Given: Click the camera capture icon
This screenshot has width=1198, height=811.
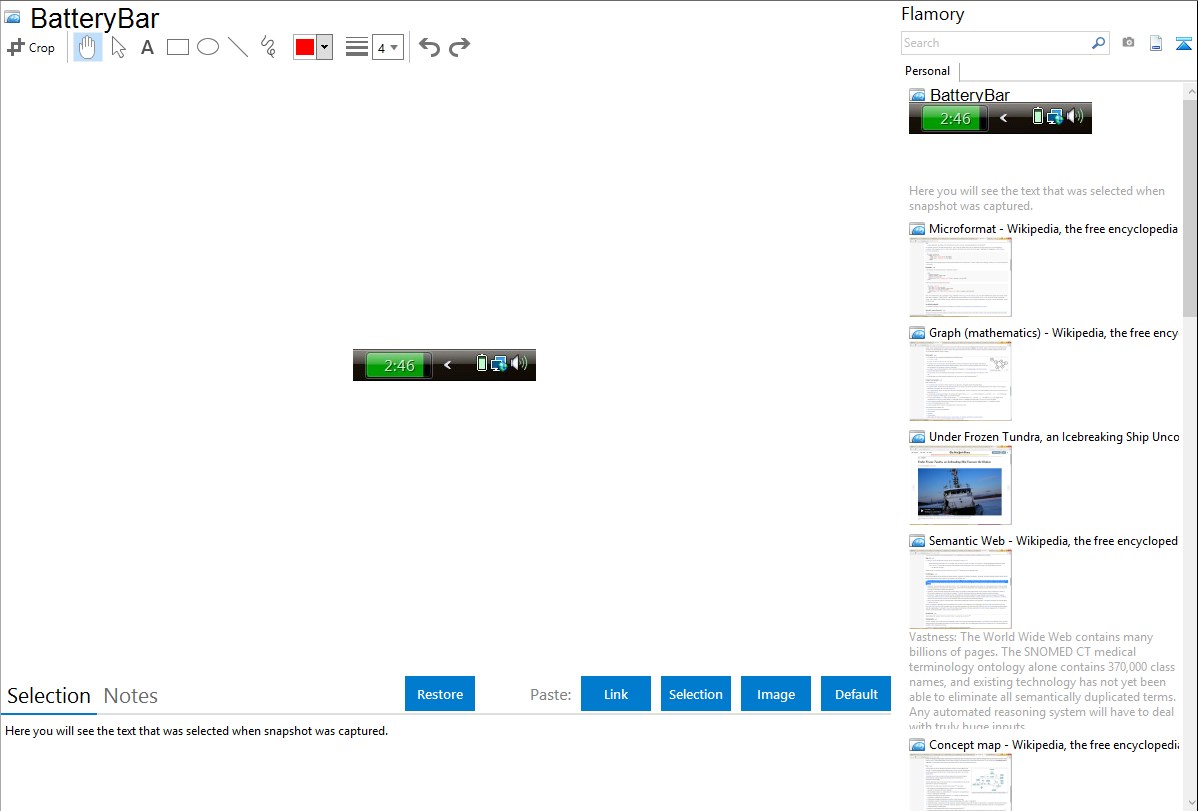Looking at the screenshot, I should 1128,43.
